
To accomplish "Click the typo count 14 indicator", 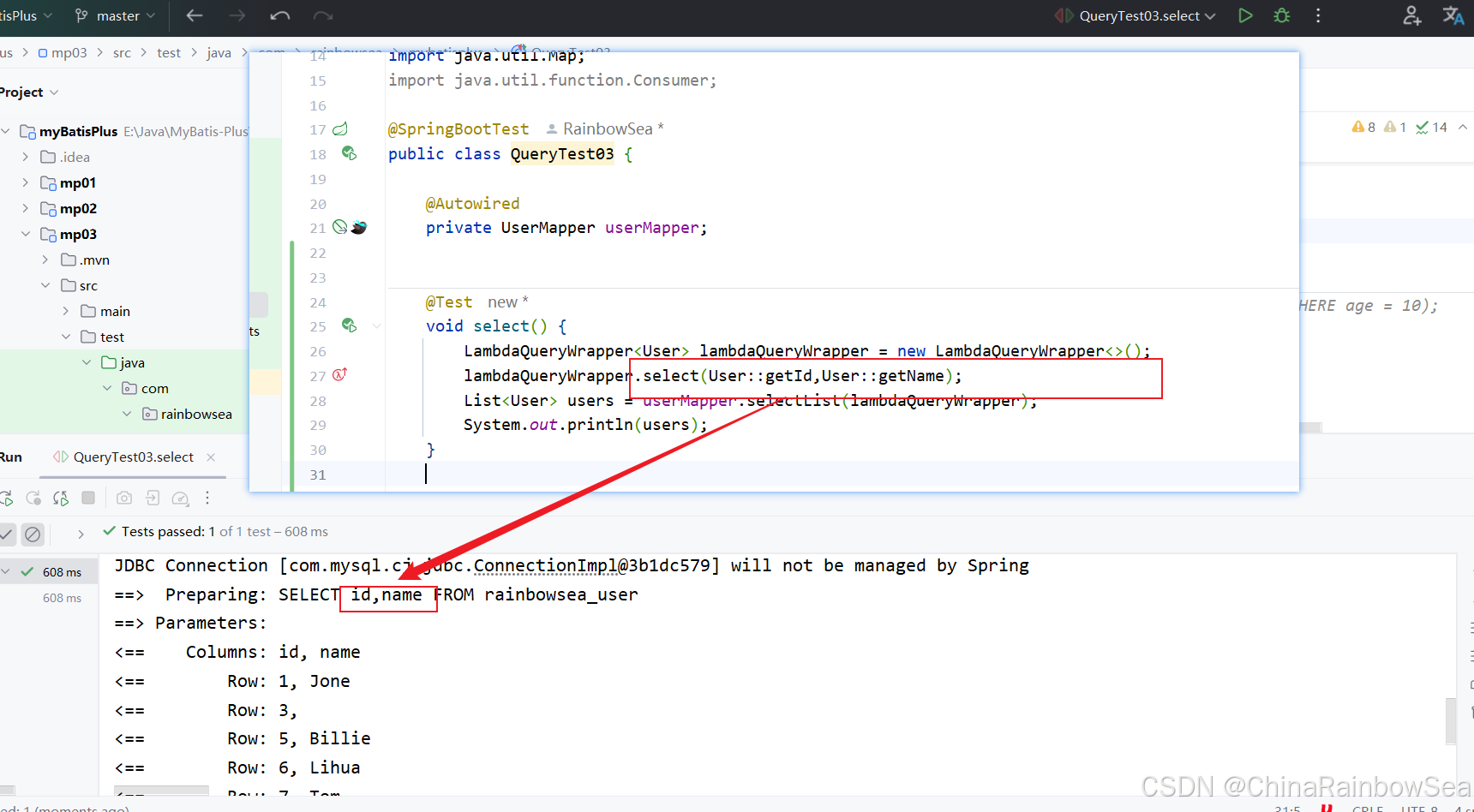I will point(1431,127).
